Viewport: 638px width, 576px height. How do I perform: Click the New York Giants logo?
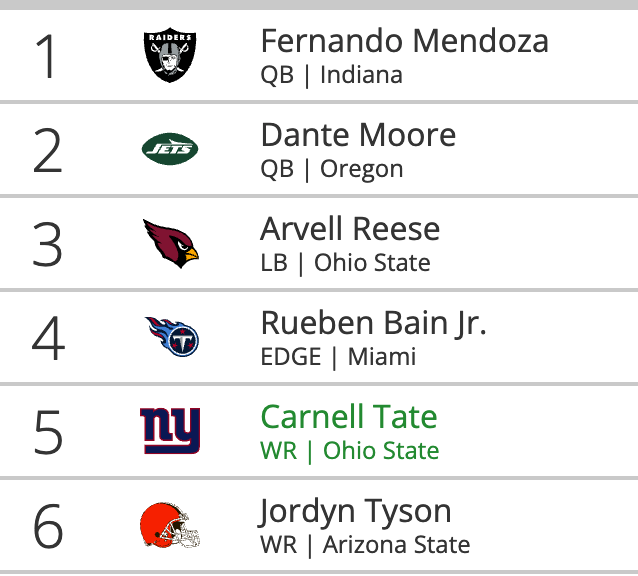(x=170, y=430)
